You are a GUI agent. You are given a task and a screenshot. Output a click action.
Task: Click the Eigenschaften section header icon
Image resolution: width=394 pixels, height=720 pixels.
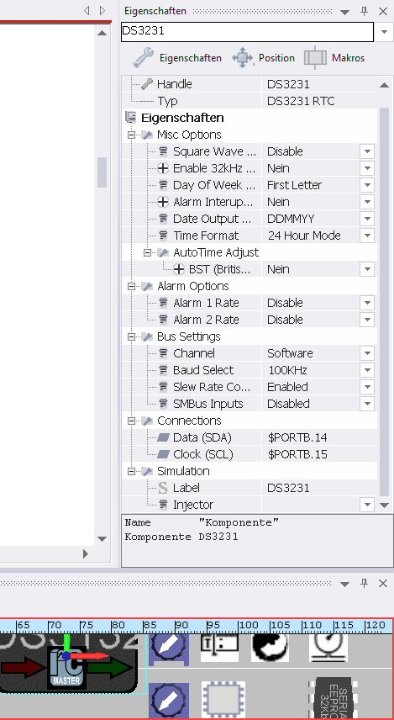[x=130, y=118]
